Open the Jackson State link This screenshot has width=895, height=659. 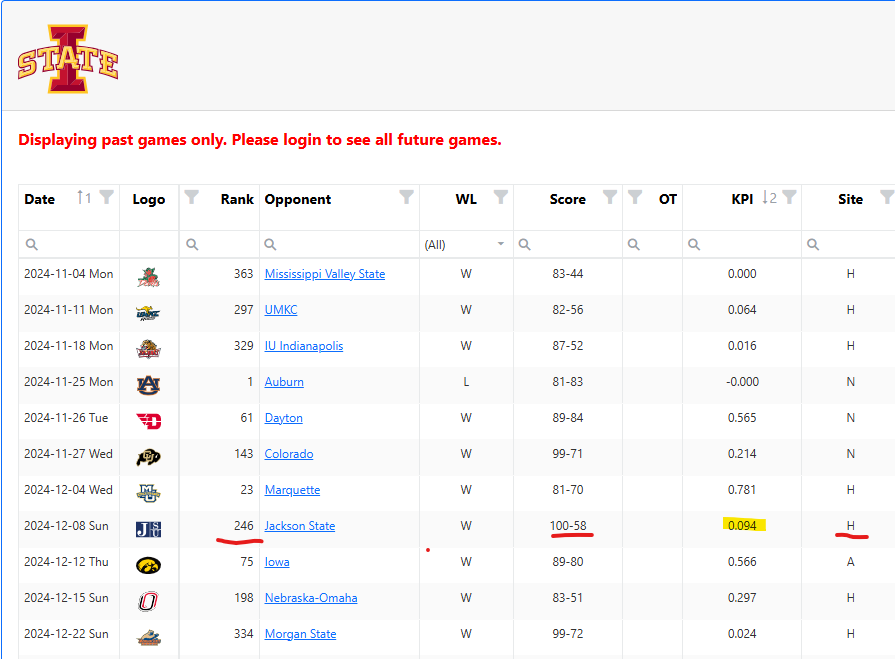click(300, 525)
